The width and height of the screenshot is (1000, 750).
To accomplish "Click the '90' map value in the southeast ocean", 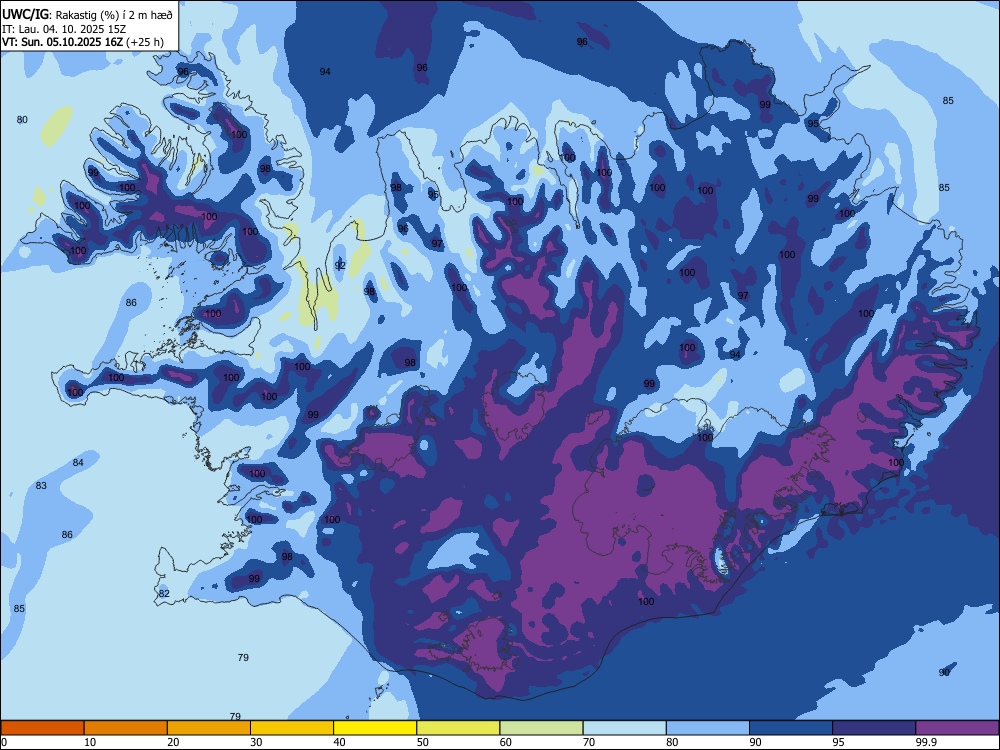I will tap(945, 672).
